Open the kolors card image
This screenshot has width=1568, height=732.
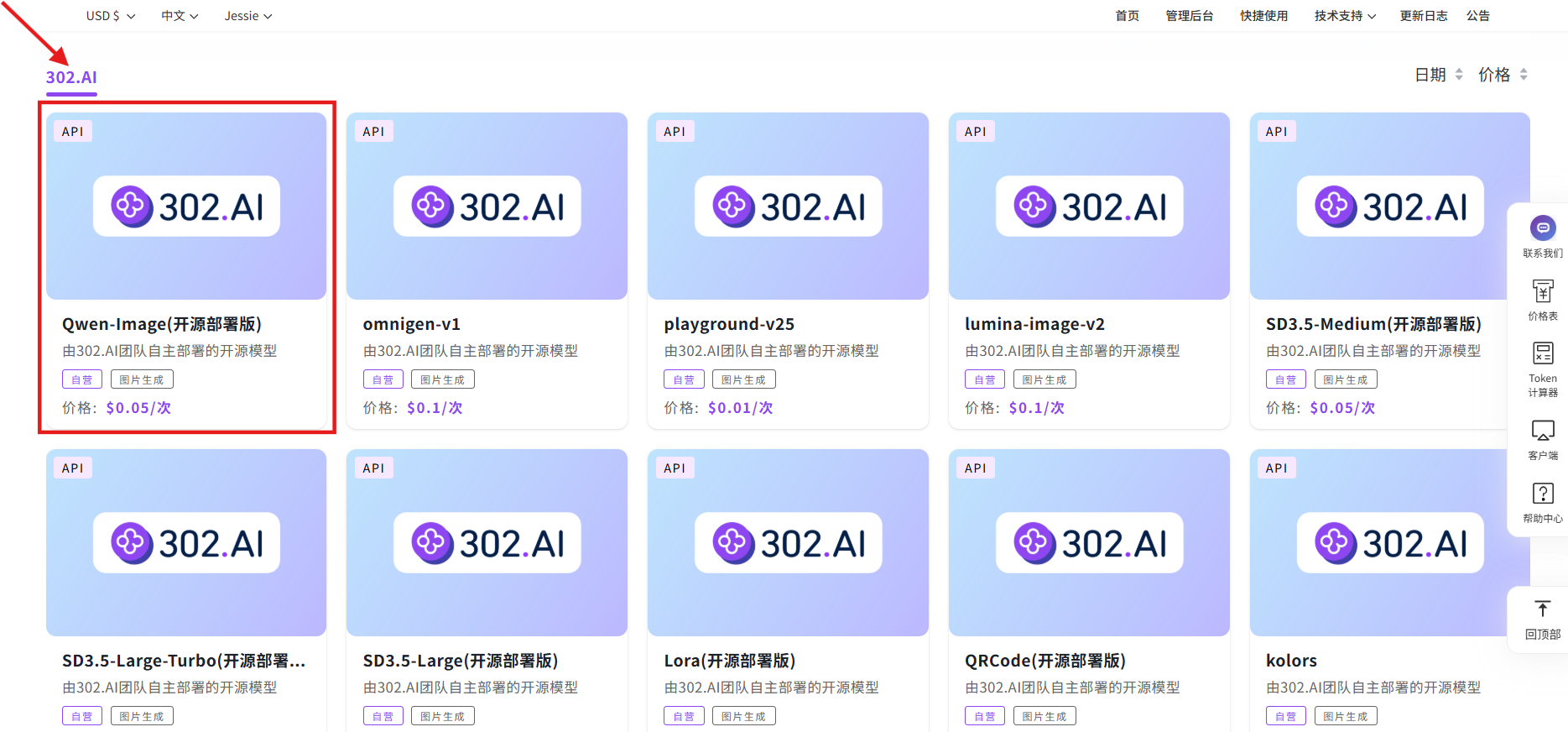tap(1389, 542)
